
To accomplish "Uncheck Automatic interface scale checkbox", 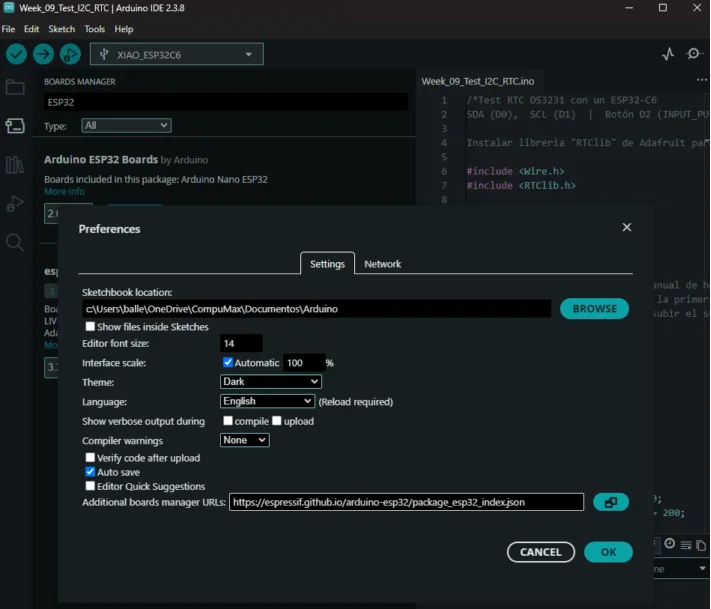I will pos(228,362).
